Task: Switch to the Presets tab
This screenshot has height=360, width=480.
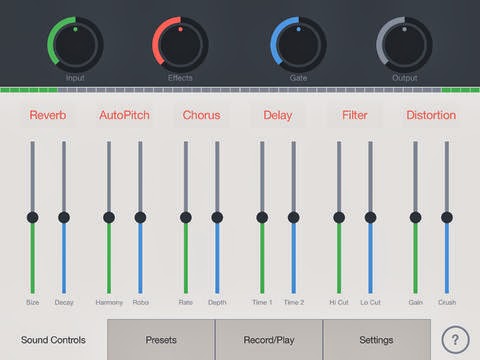Action: 161,340
